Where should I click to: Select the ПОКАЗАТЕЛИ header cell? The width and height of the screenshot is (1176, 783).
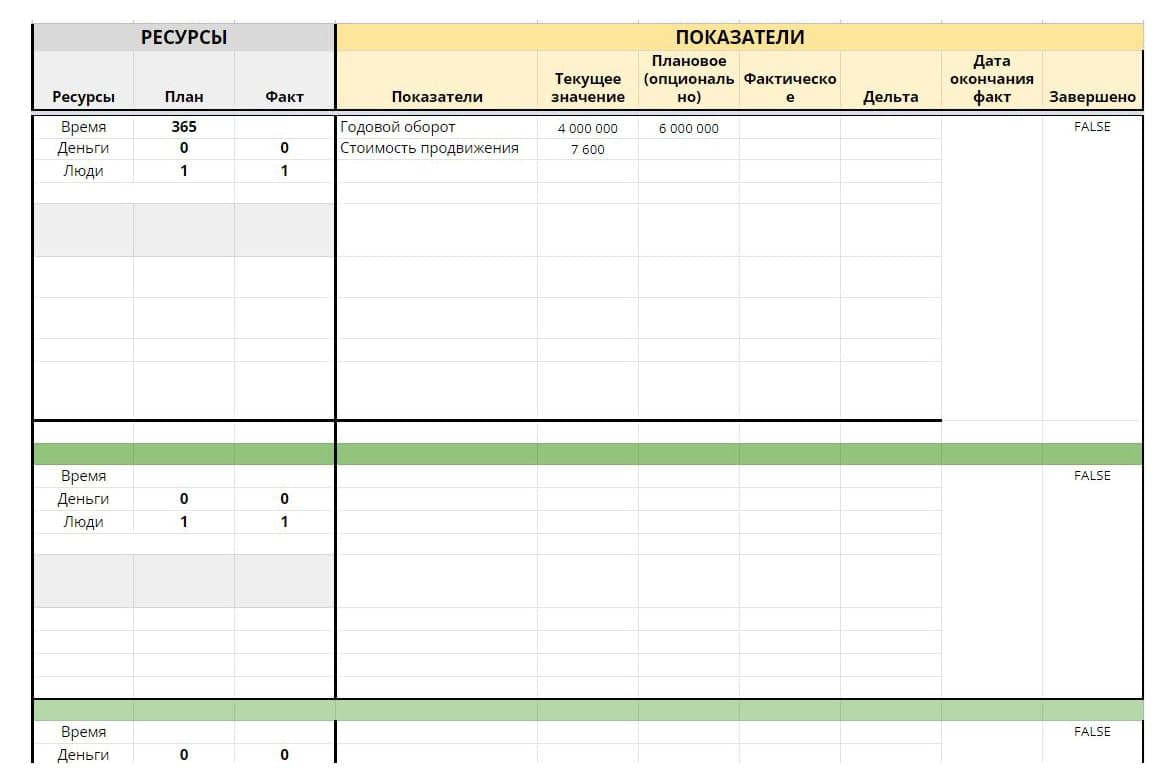[740, 37]
